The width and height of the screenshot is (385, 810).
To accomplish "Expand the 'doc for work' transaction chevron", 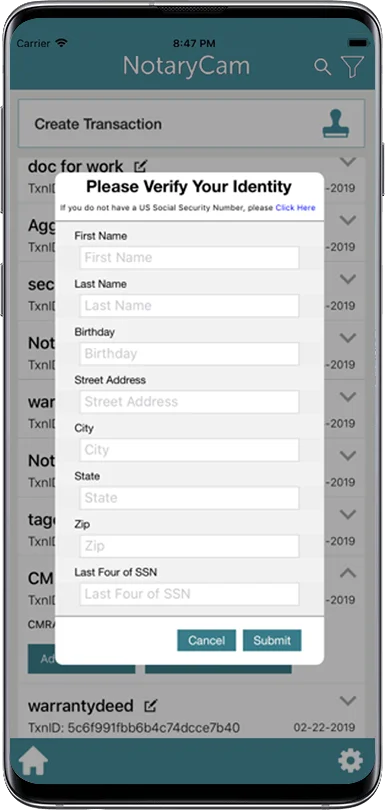I will (348, 162).
